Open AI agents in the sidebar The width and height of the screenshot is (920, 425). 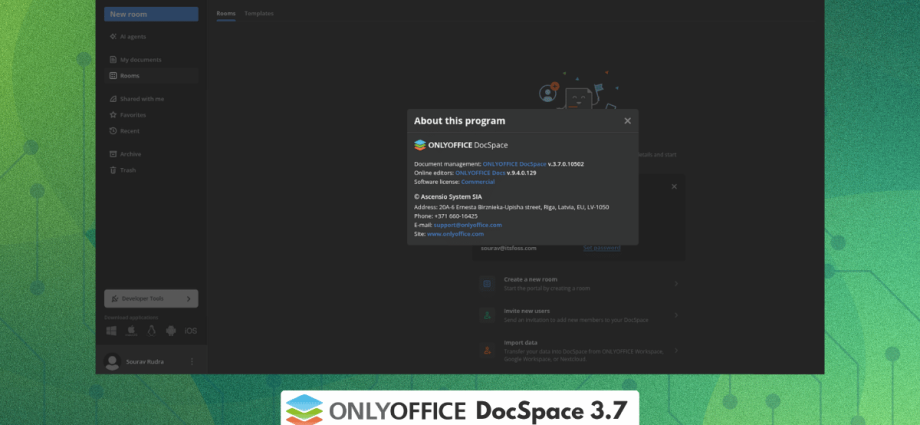point(128,36)
